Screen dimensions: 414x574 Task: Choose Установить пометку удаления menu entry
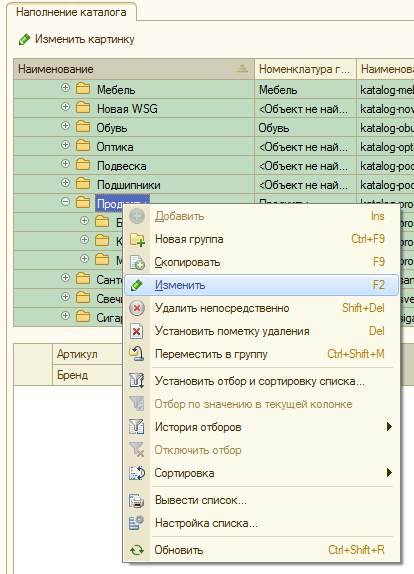click(x=261, y=331)
